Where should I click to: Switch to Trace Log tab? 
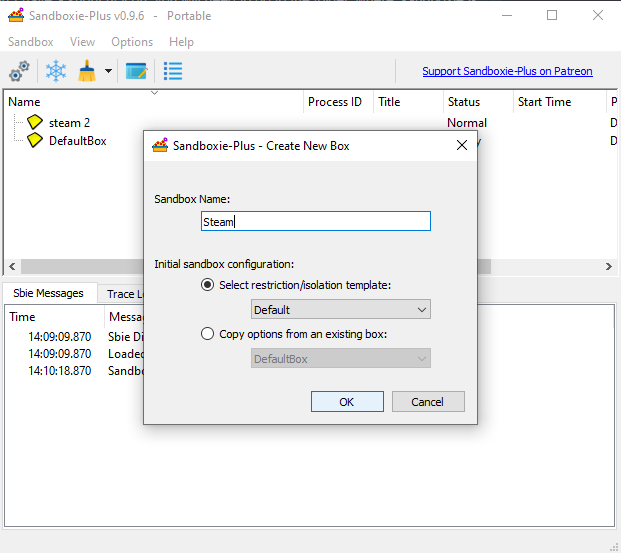pyautogui.click(x=121, y=294)
